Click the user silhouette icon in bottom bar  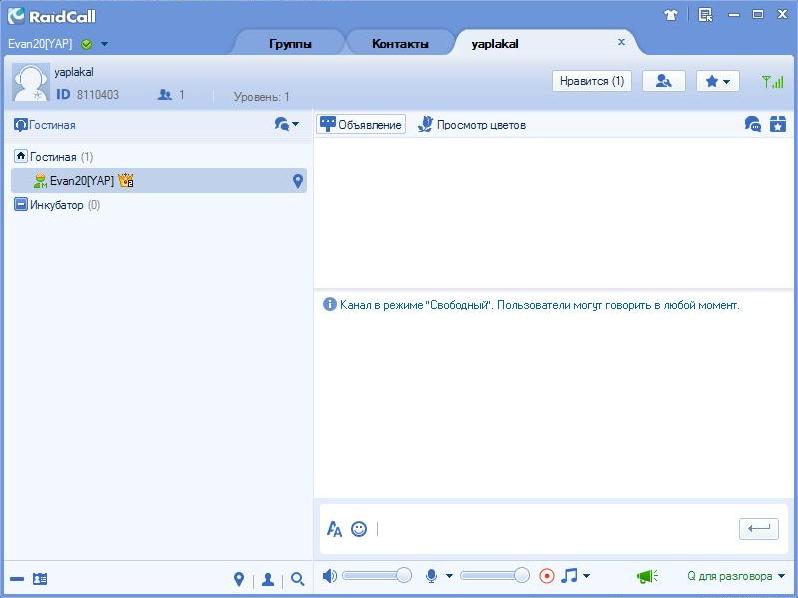(x=268, y=579)
